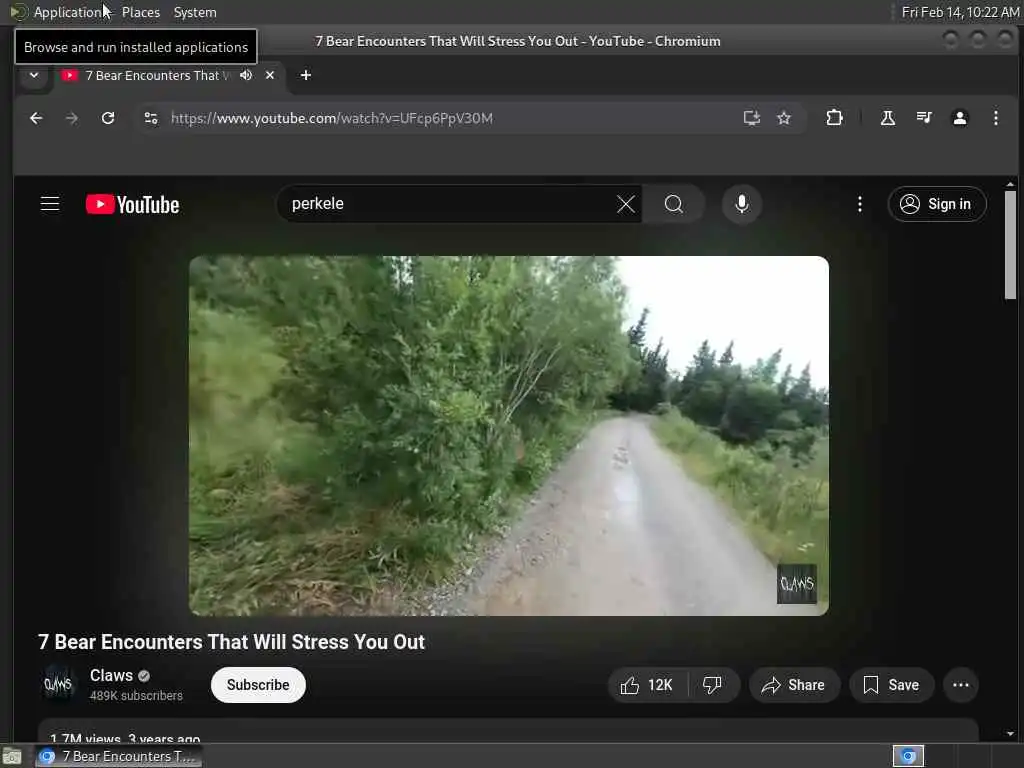View site information icon in address bar
This screenshot has height=768, width=1024.
point(151,118)
